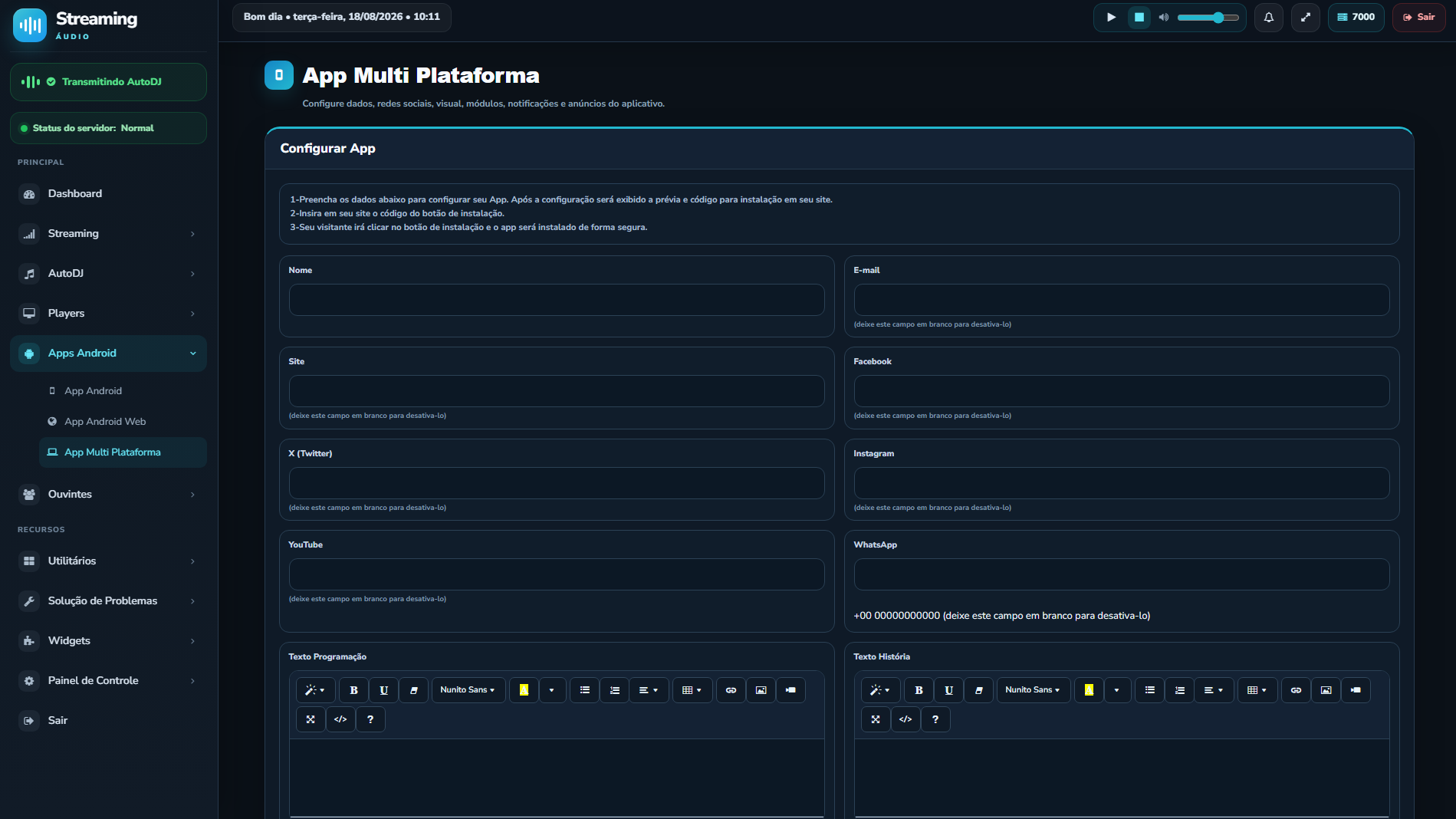Focus the Instagram input field
The image size is (1456, 819).
coord(1122,483)
